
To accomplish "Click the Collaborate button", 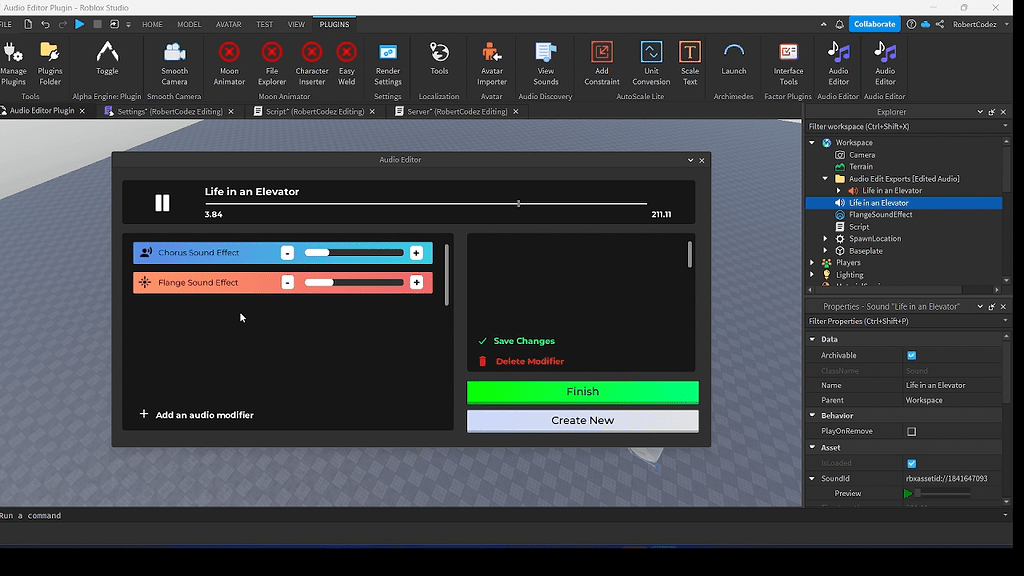I will click(874, 24).
